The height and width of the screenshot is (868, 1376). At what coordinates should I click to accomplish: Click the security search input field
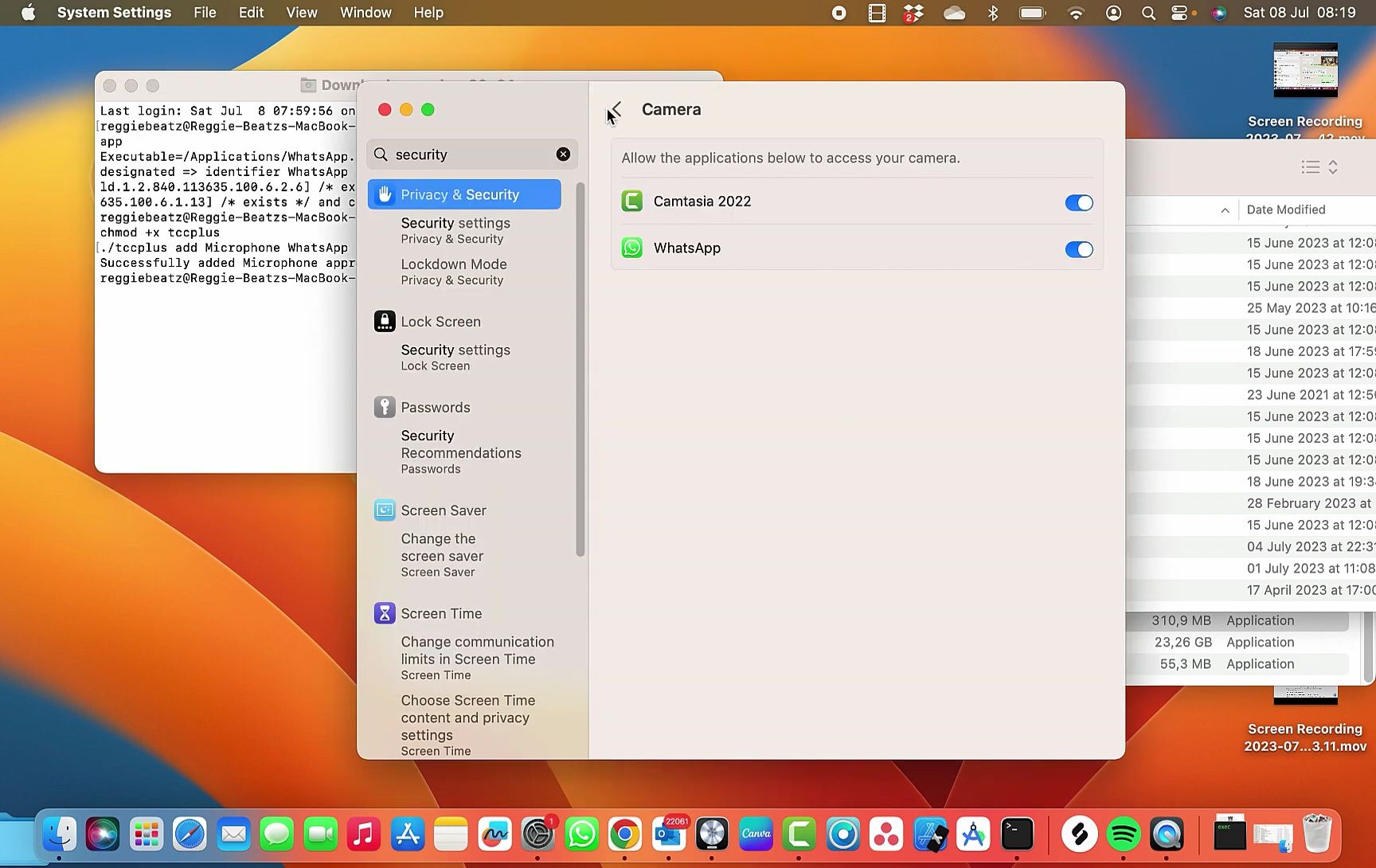[472, 154]
